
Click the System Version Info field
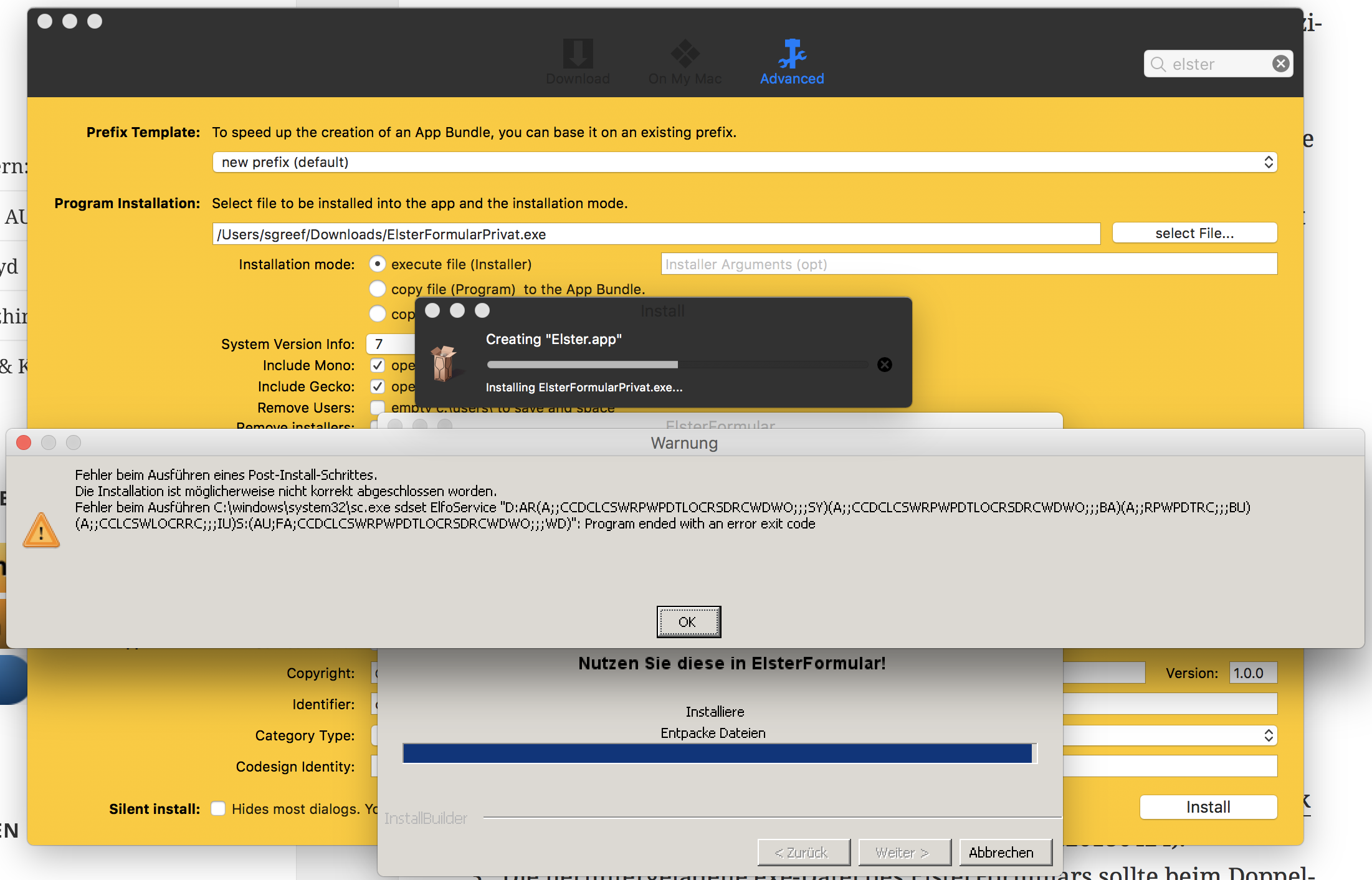(391, 344)
